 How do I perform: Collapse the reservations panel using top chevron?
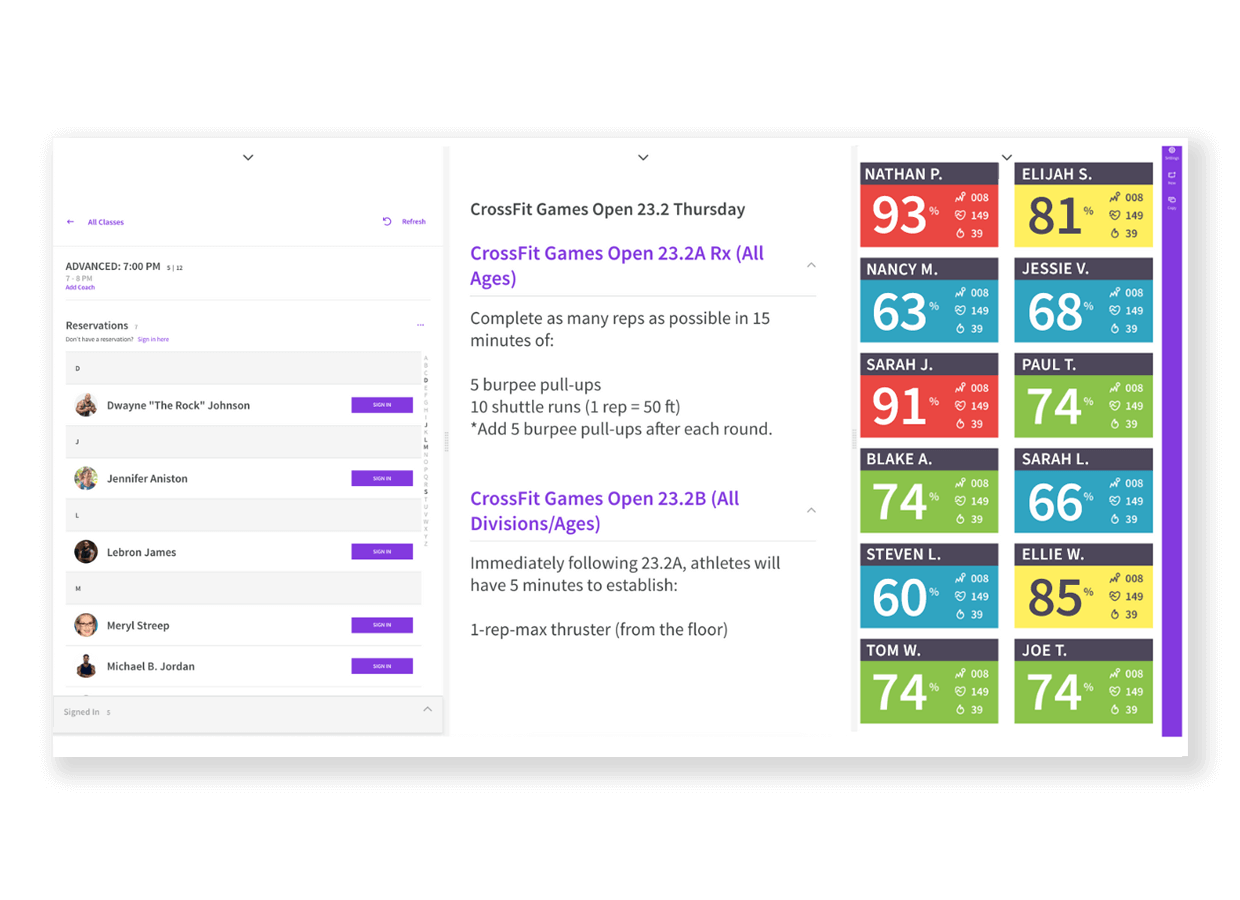click(x=248, y=157)
